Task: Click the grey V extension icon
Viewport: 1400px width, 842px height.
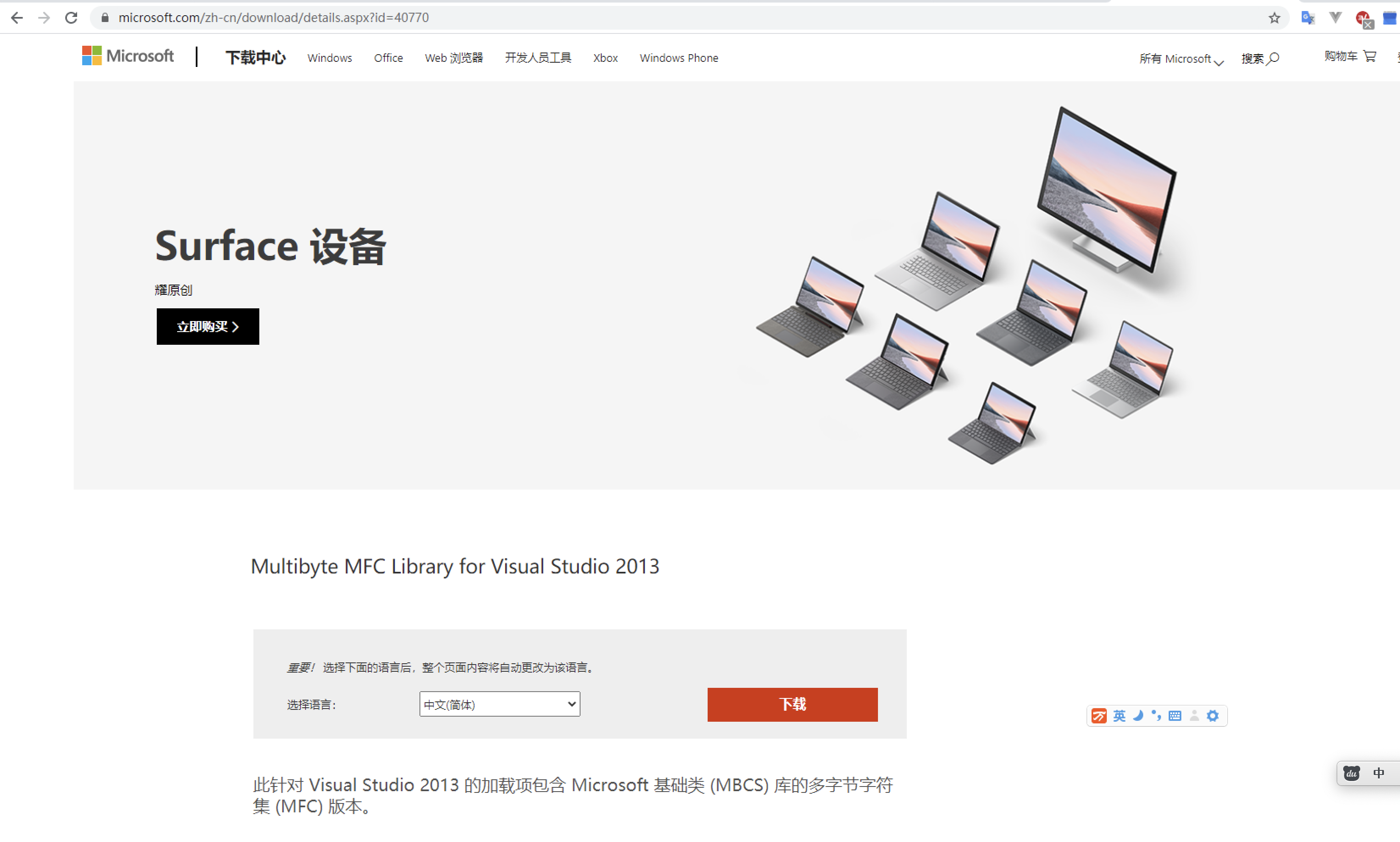Action: 1335,18
